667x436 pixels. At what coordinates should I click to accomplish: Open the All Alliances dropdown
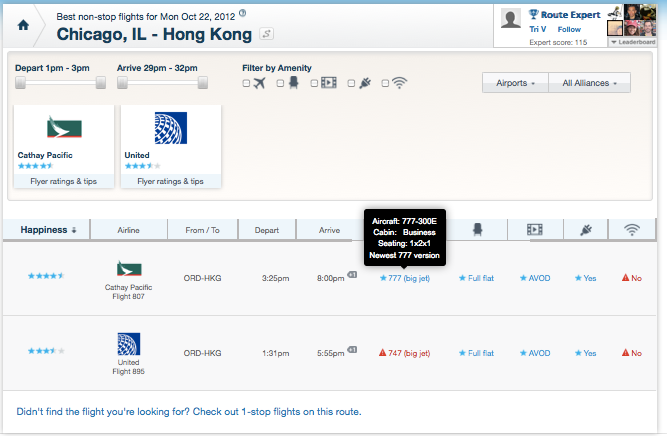click(x=590, y=83)
